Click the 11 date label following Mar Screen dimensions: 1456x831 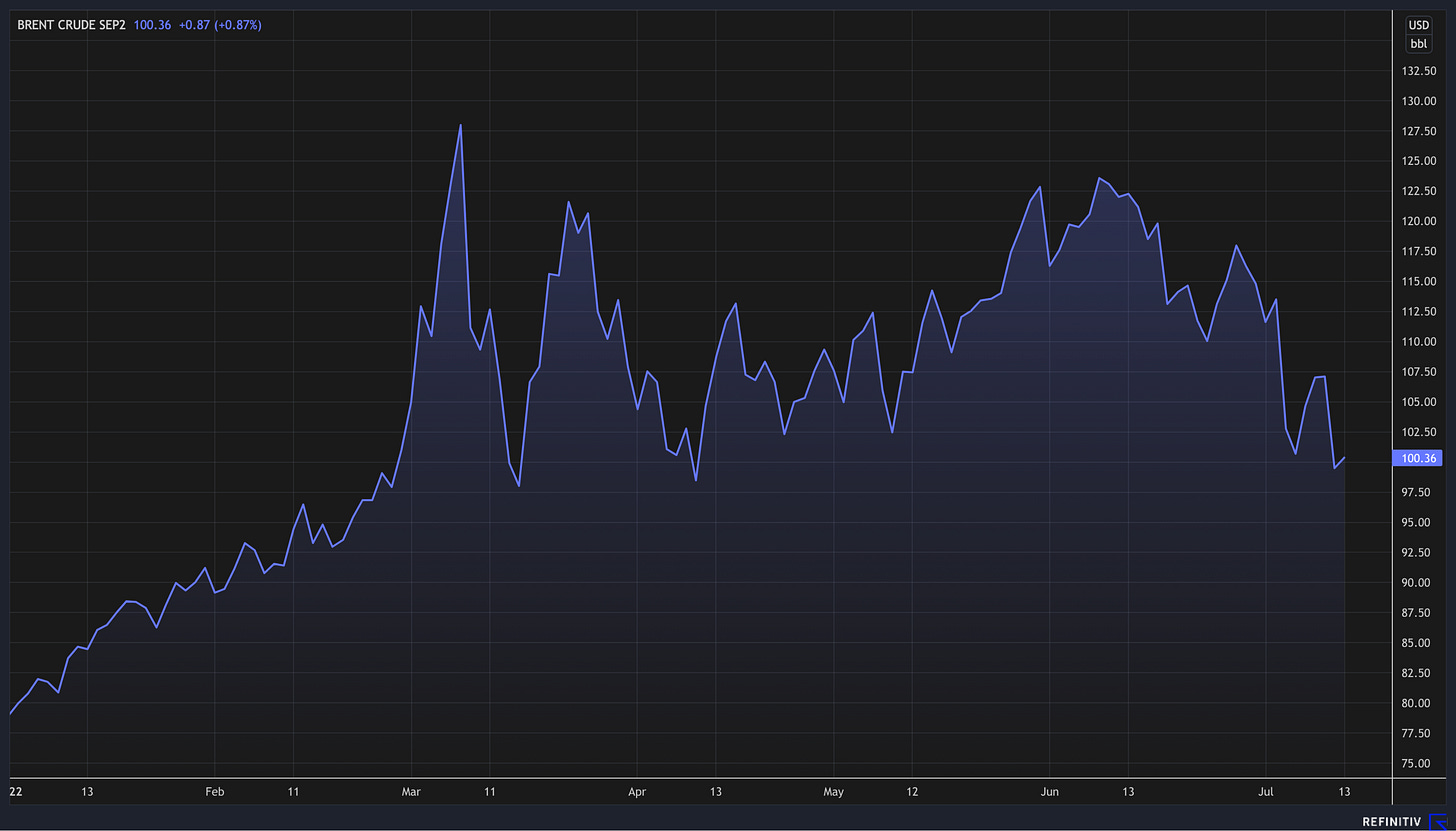(489, 791)
